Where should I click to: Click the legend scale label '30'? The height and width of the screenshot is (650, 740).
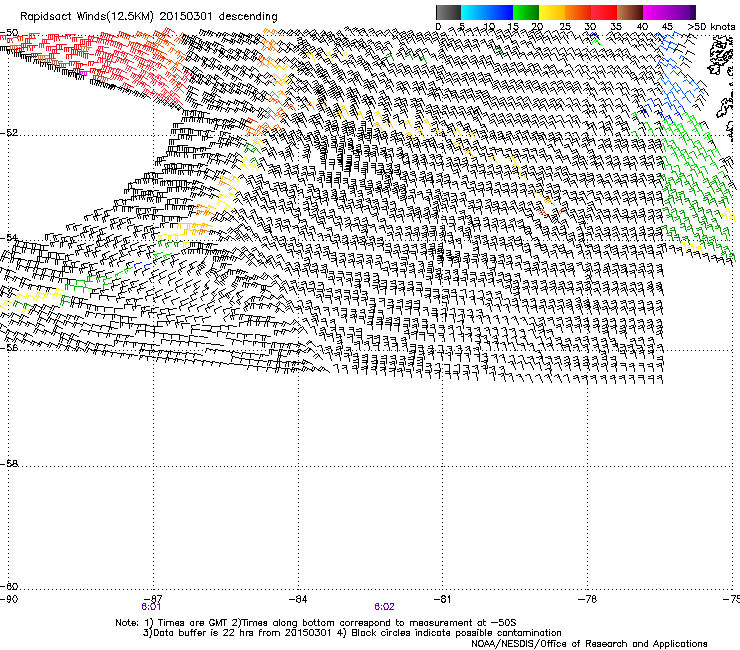pos(590,26)
